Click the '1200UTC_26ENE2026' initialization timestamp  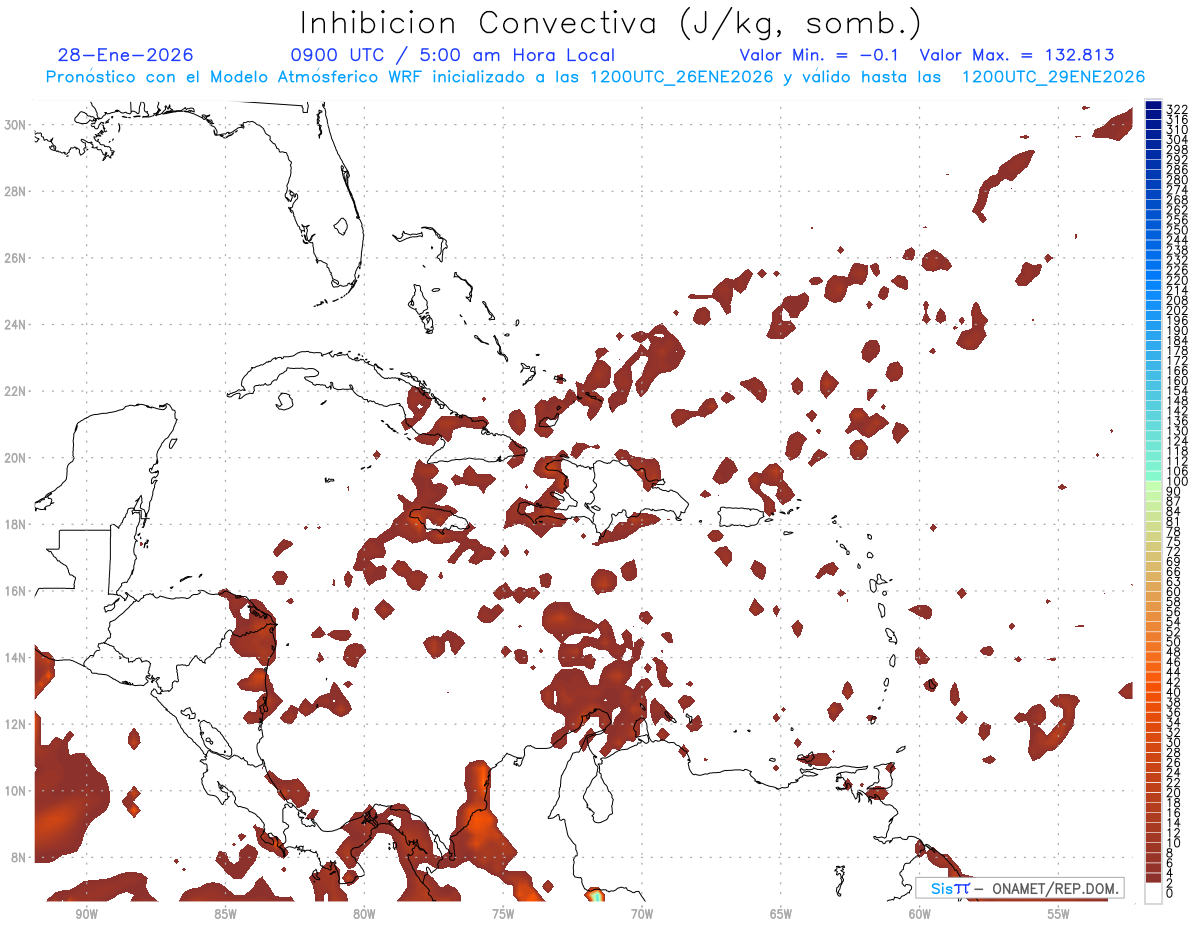[x=681, y=77]
